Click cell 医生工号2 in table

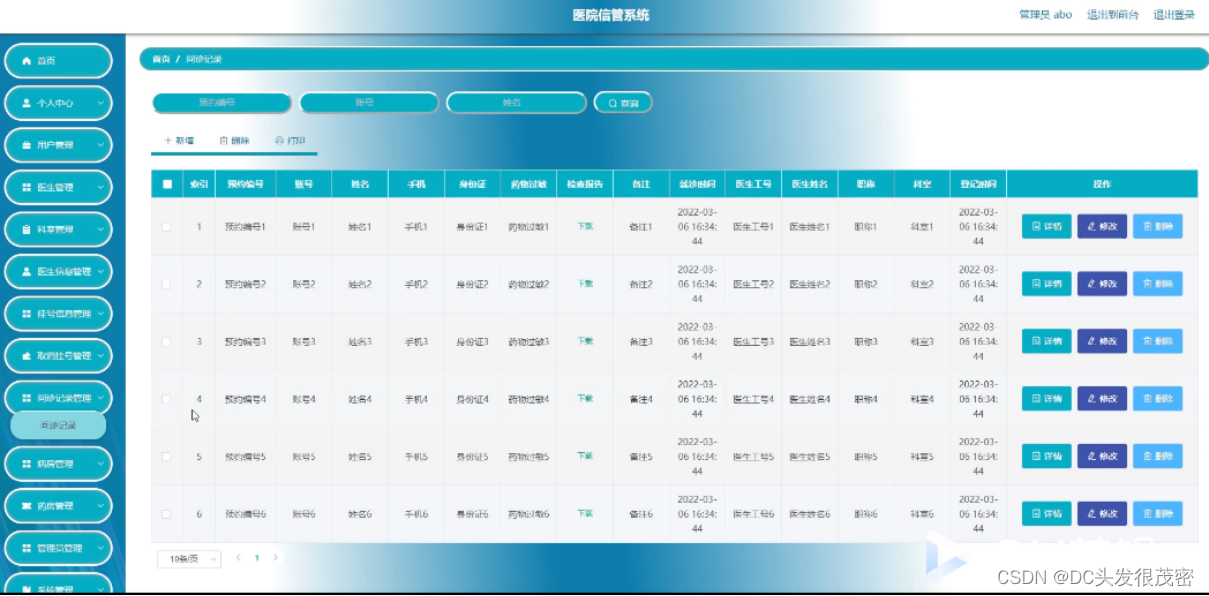753,284
